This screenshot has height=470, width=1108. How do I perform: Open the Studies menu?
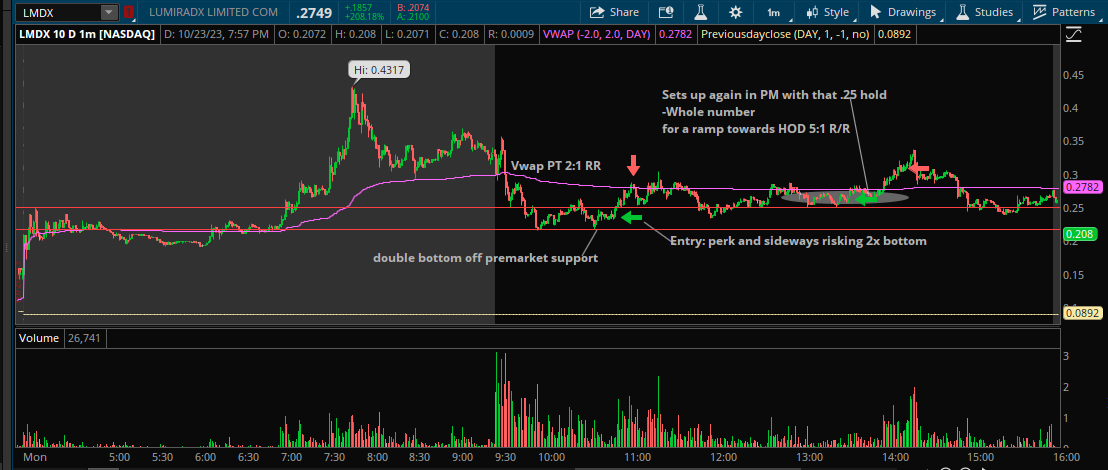point(984,12)
